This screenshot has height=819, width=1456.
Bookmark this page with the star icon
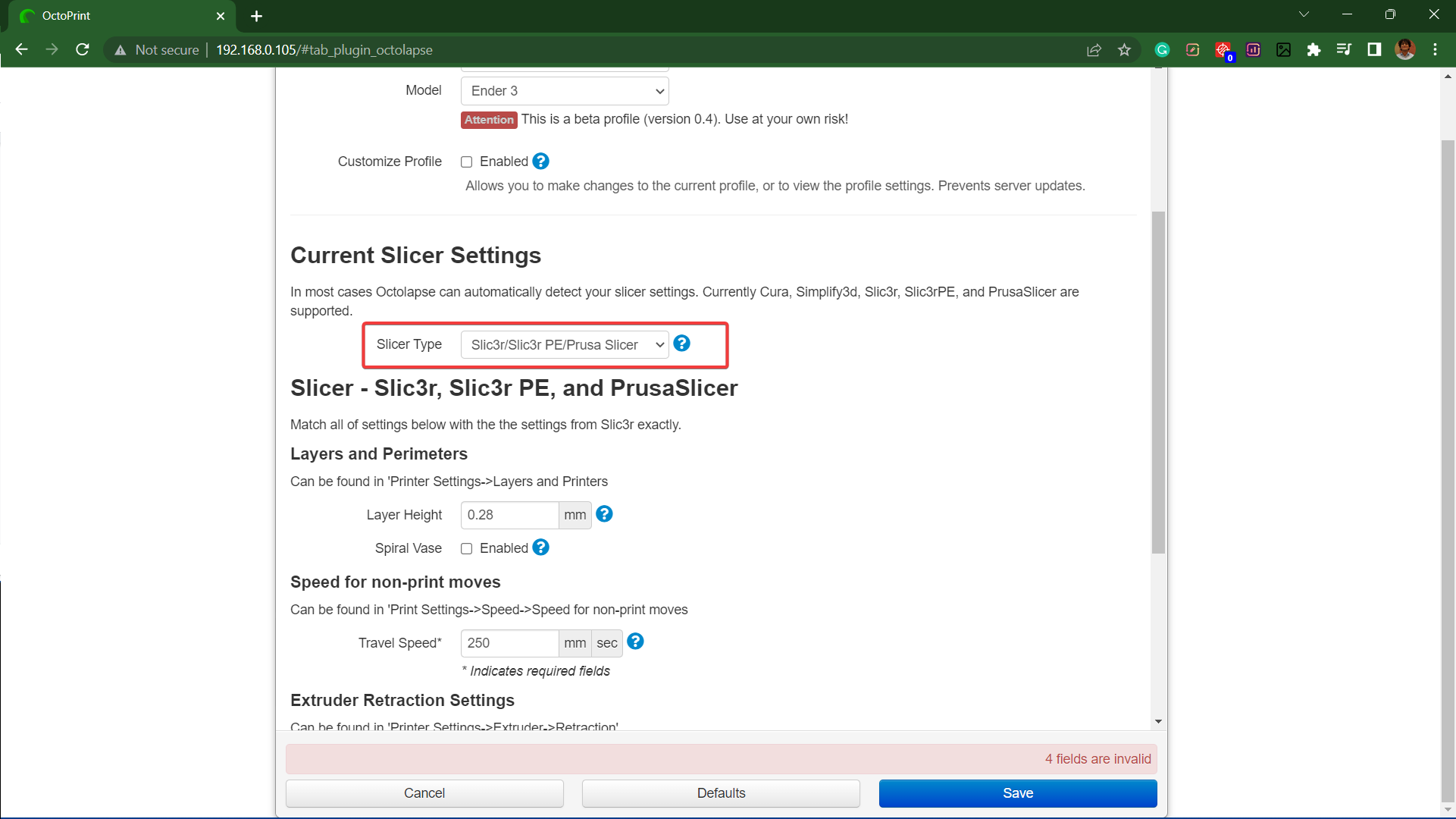click(x=1124, y=50)
